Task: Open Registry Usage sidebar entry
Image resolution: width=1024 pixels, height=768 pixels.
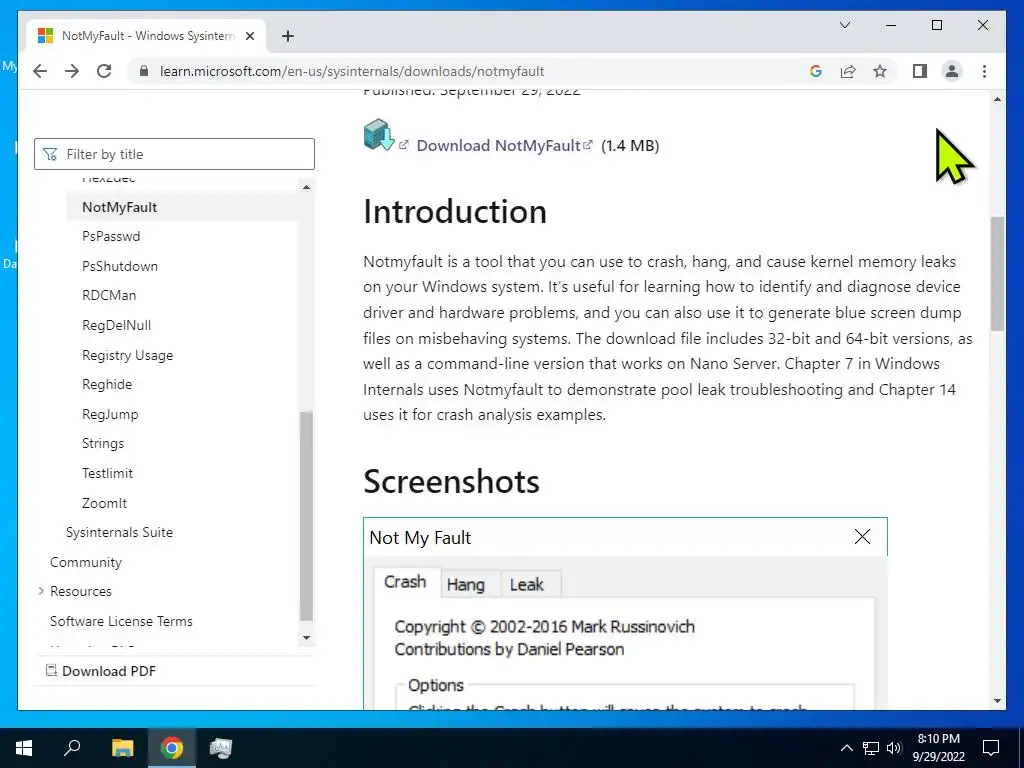Action: pos(127,355)
